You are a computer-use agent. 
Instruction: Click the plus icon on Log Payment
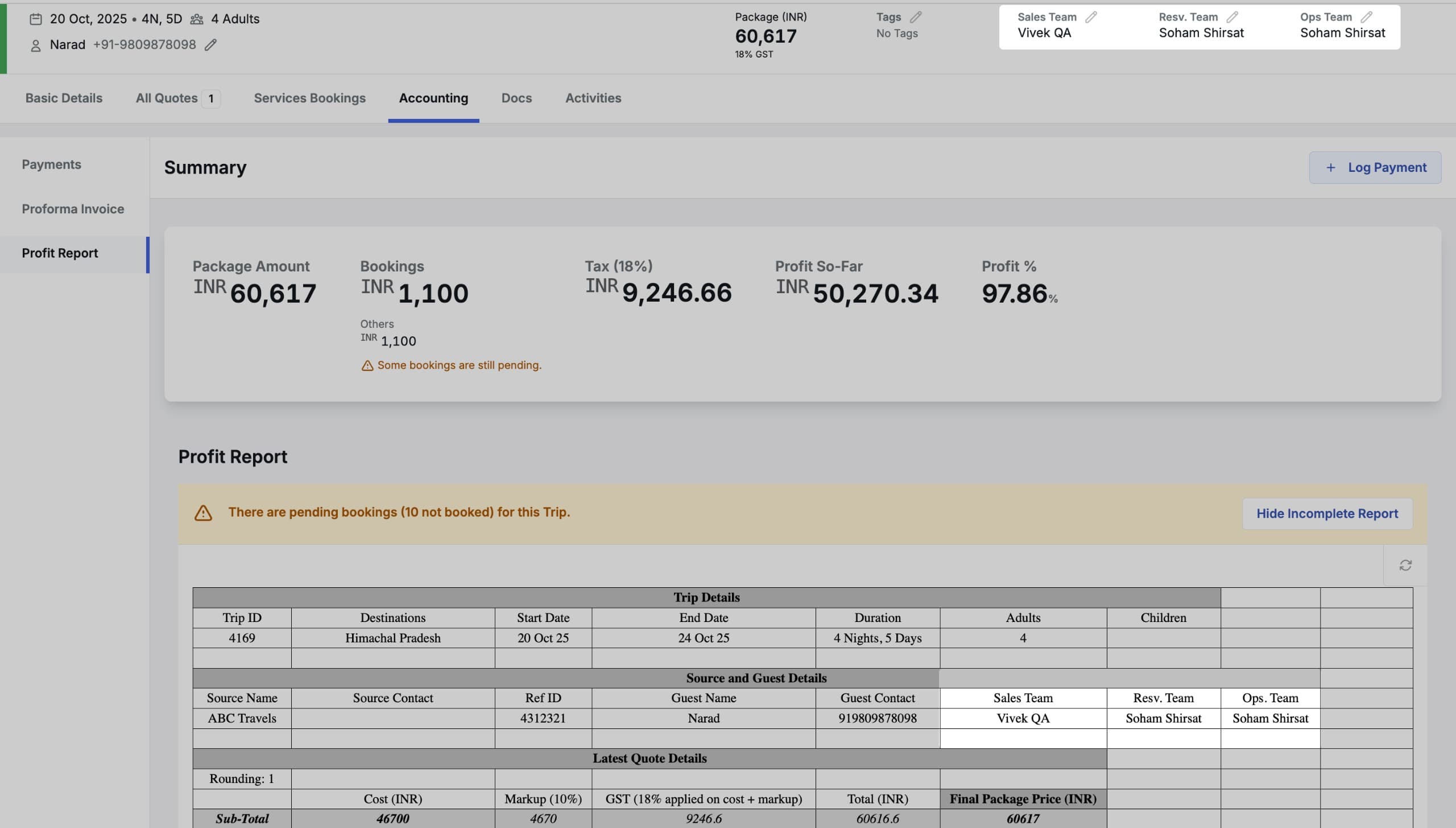(1331, 167)
